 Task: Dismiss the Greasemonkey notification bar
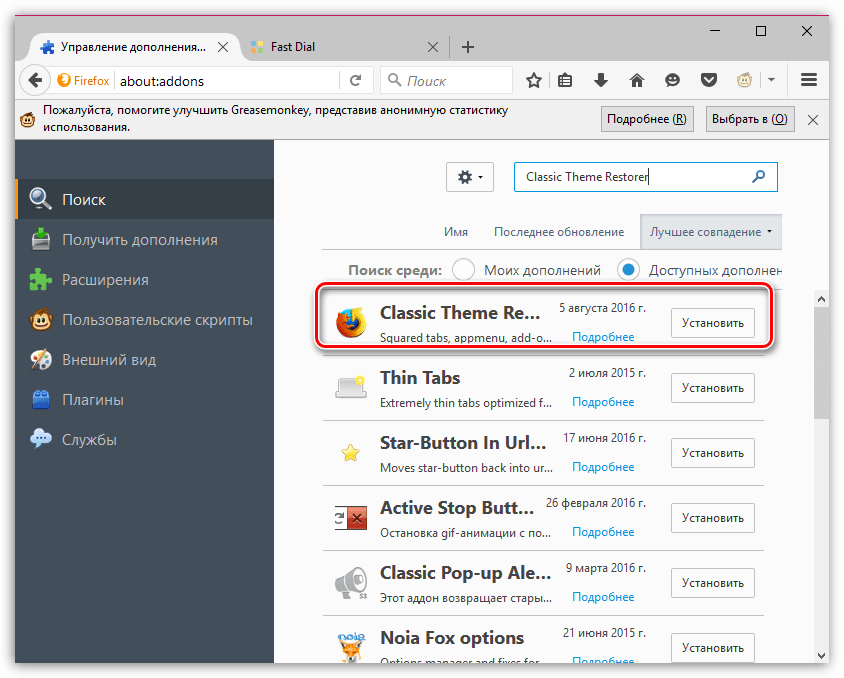[x=813, y=119]
